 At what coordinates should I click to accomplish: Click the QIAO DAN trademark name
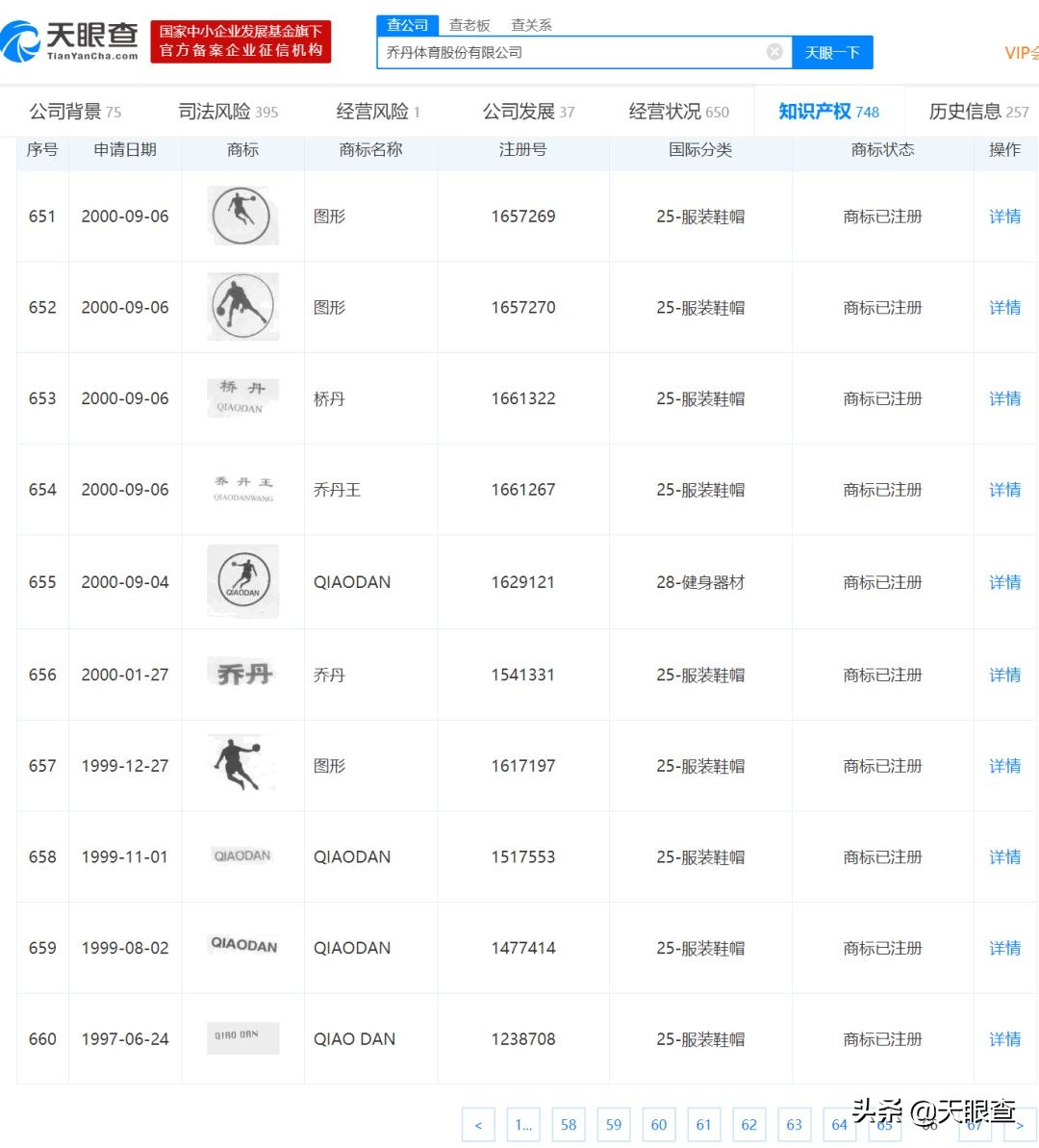(x=354, y=1039)
